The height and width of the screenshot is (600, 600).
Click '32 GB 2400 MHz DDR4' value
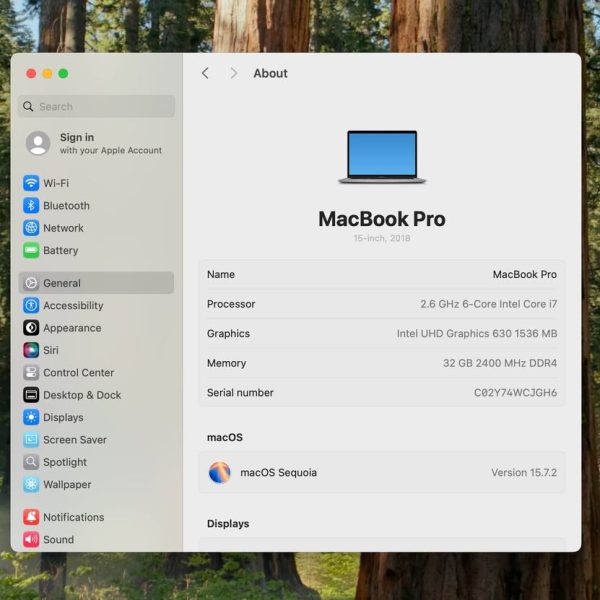pyautogui.click(x=500, y=363)
